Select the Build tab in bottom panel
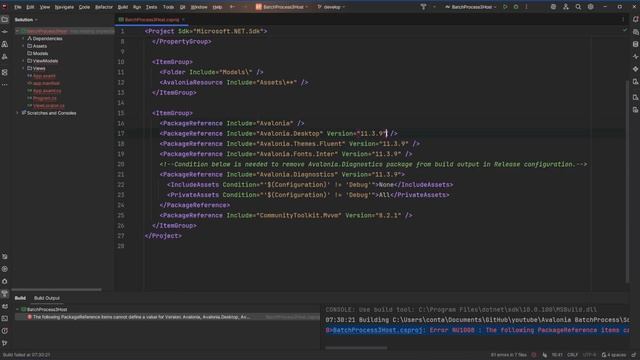The width and height of the screenshot is (640, 360). [20, 298]
